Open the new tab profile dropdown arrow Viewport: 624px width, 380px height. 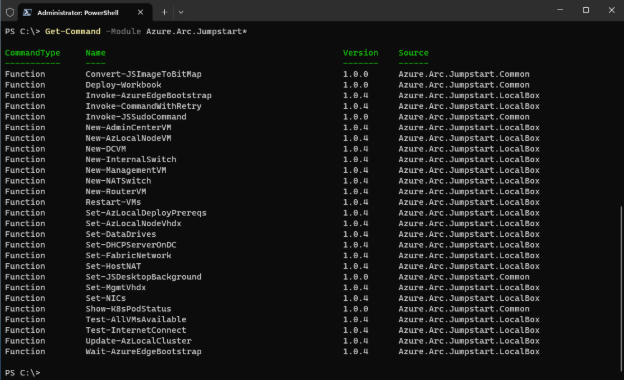(181, 12)
